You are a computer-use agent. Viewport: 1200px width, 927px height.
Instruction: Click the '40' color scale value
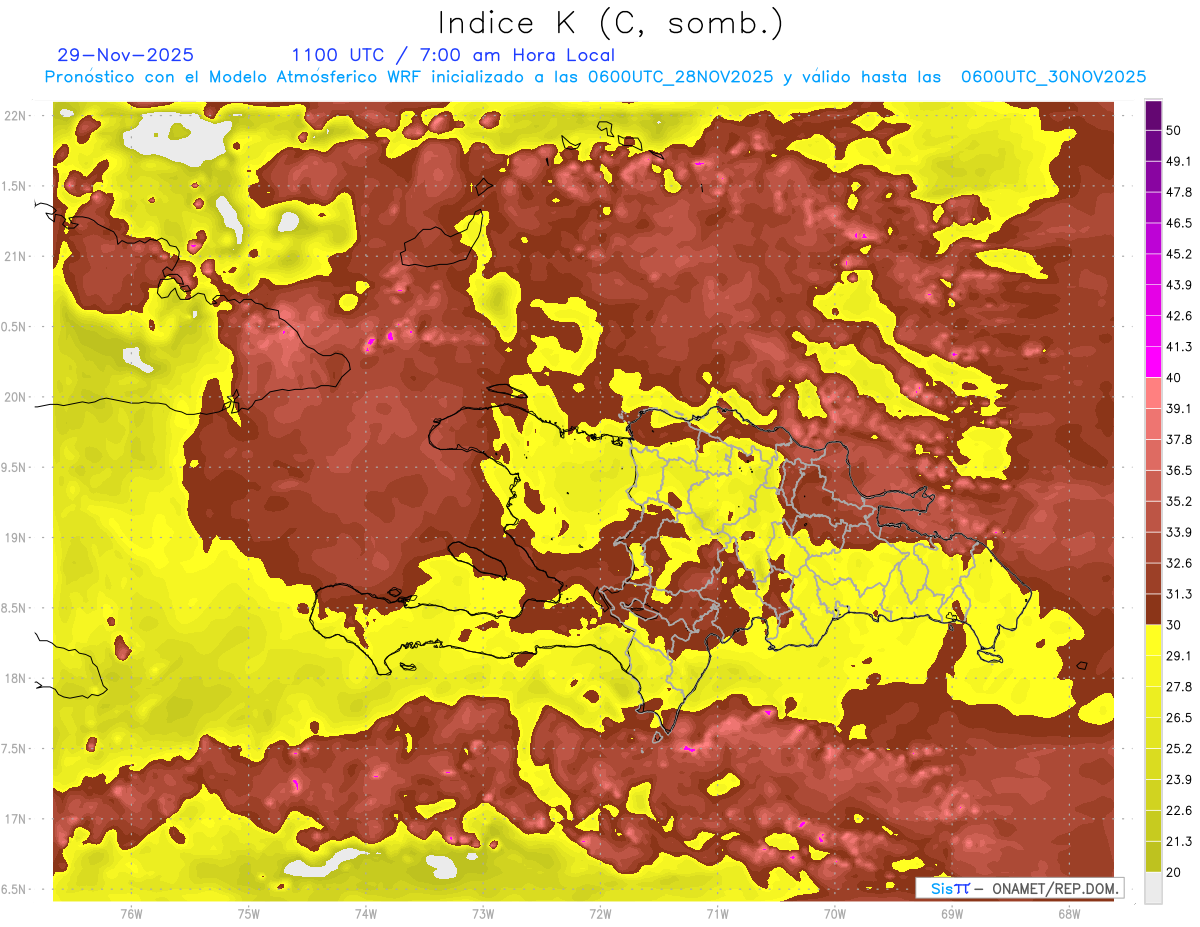pos(1173,378)
